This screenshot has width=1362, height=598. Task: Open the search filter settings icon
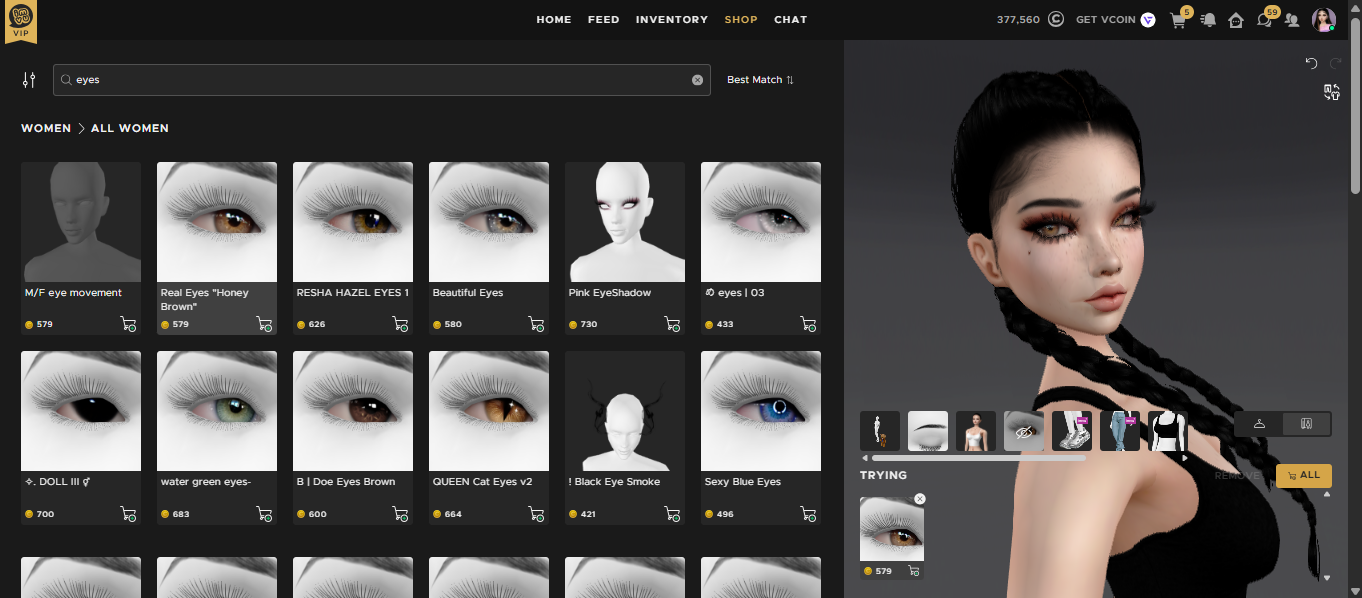click(x=29, y=80)
